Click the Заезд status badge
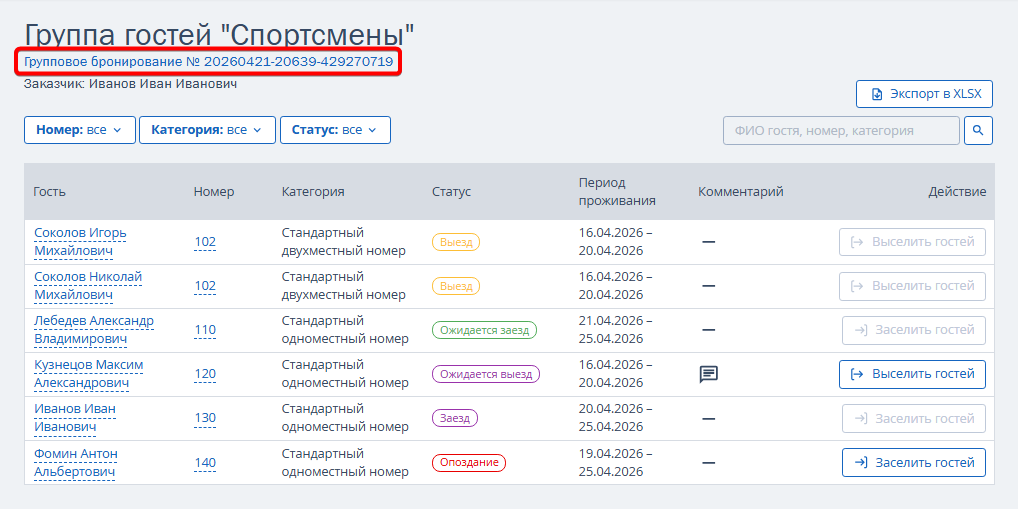The width and height of the screenshot is (1018, 509). [454, 419]
